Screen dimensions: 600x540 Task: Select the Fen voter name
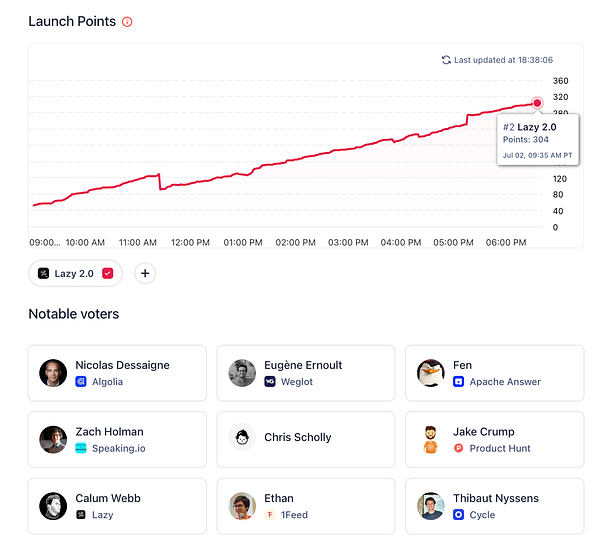pos(462,365)
